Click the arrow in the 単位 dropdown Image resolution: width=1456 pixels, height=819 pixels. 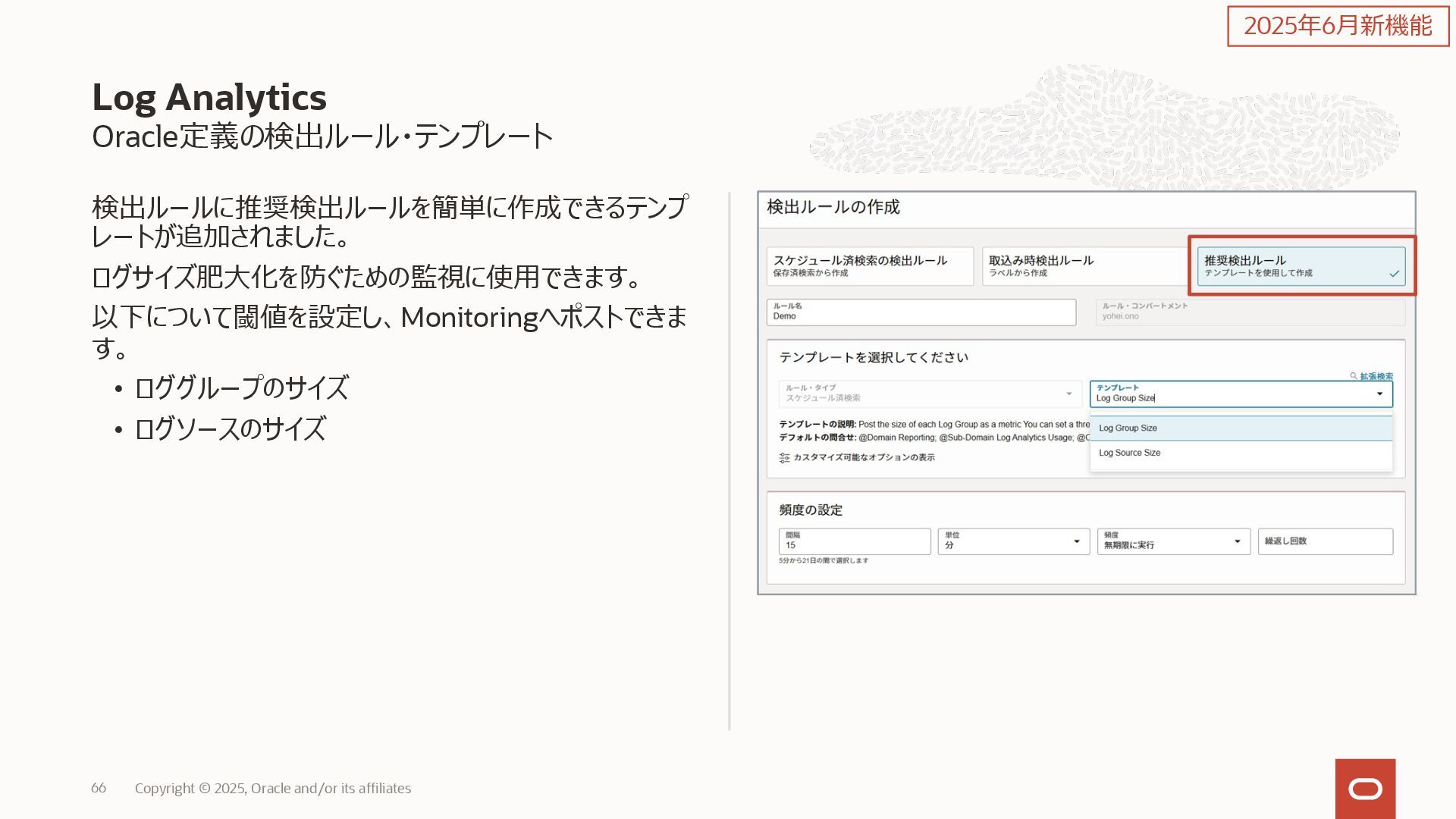pyautogui.click(x=1076, y=541)
